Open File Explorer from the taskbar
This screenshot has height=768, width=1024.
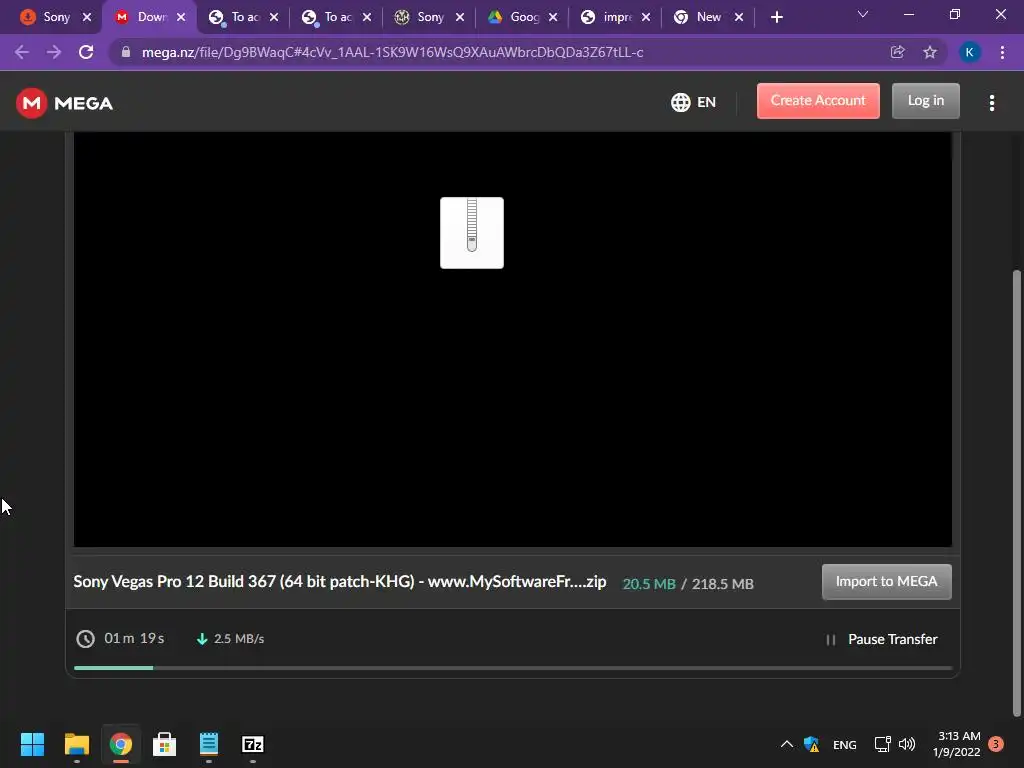pos(76,744)
